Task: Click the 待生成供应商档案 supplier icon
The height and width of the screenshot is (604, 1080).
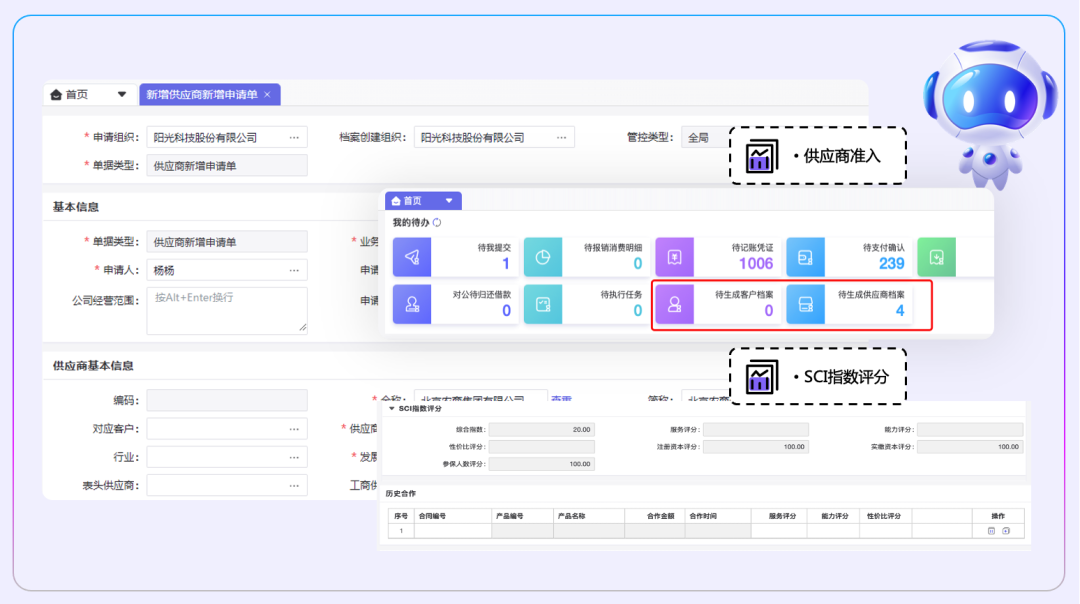Action: 806,304
